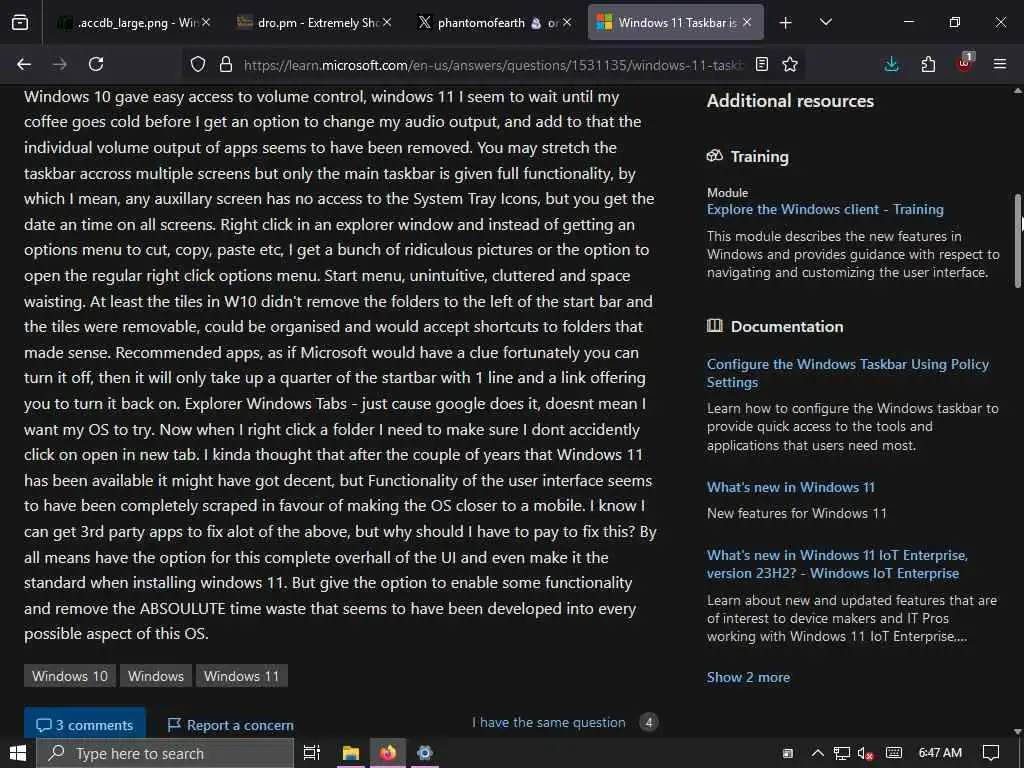
Task: Switch to the .accdb_large.png tab
Action: tap(133, 23)
